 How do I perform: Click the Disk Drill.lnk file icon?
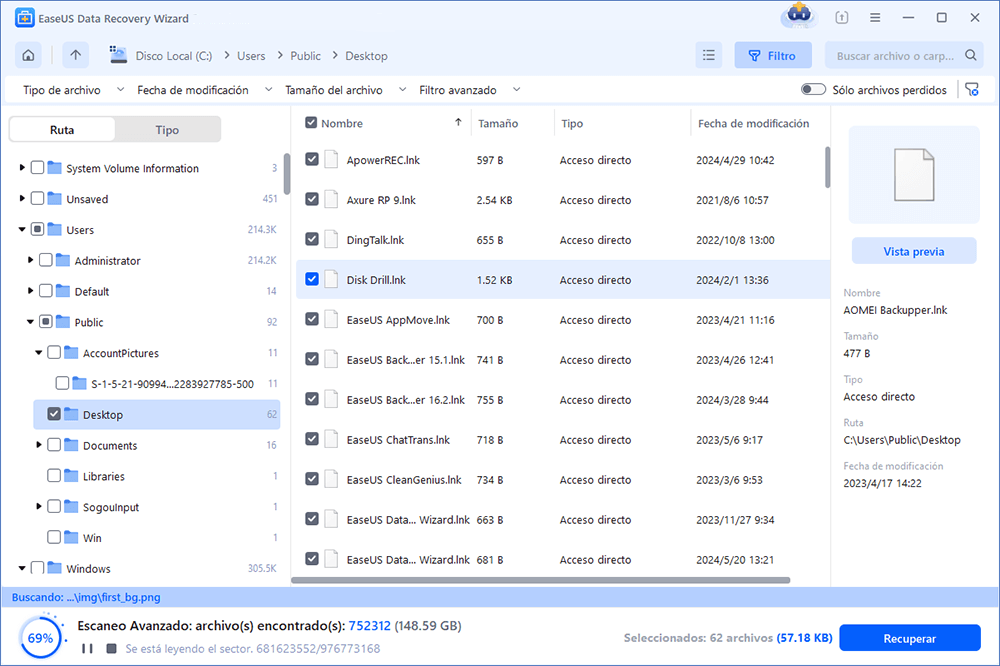click(331, 279)
